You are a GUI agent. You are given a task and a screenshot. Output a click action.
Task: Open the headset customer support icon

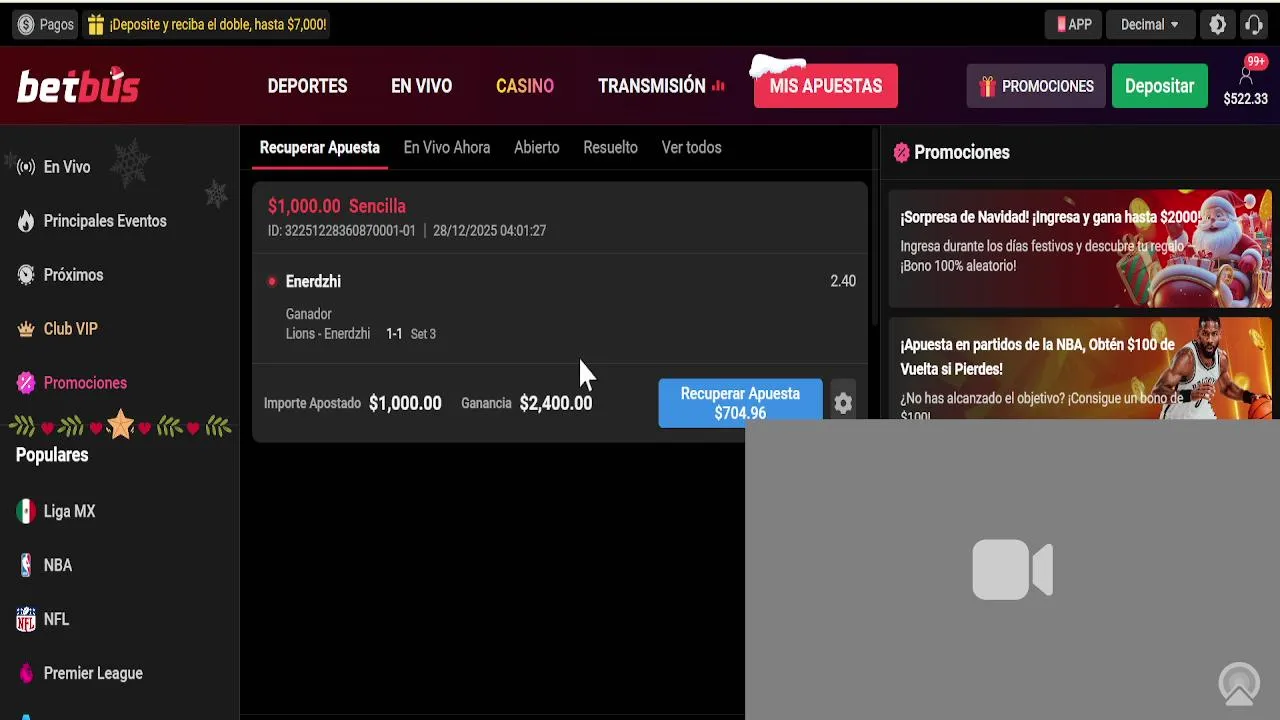(x=1253, y=24)
